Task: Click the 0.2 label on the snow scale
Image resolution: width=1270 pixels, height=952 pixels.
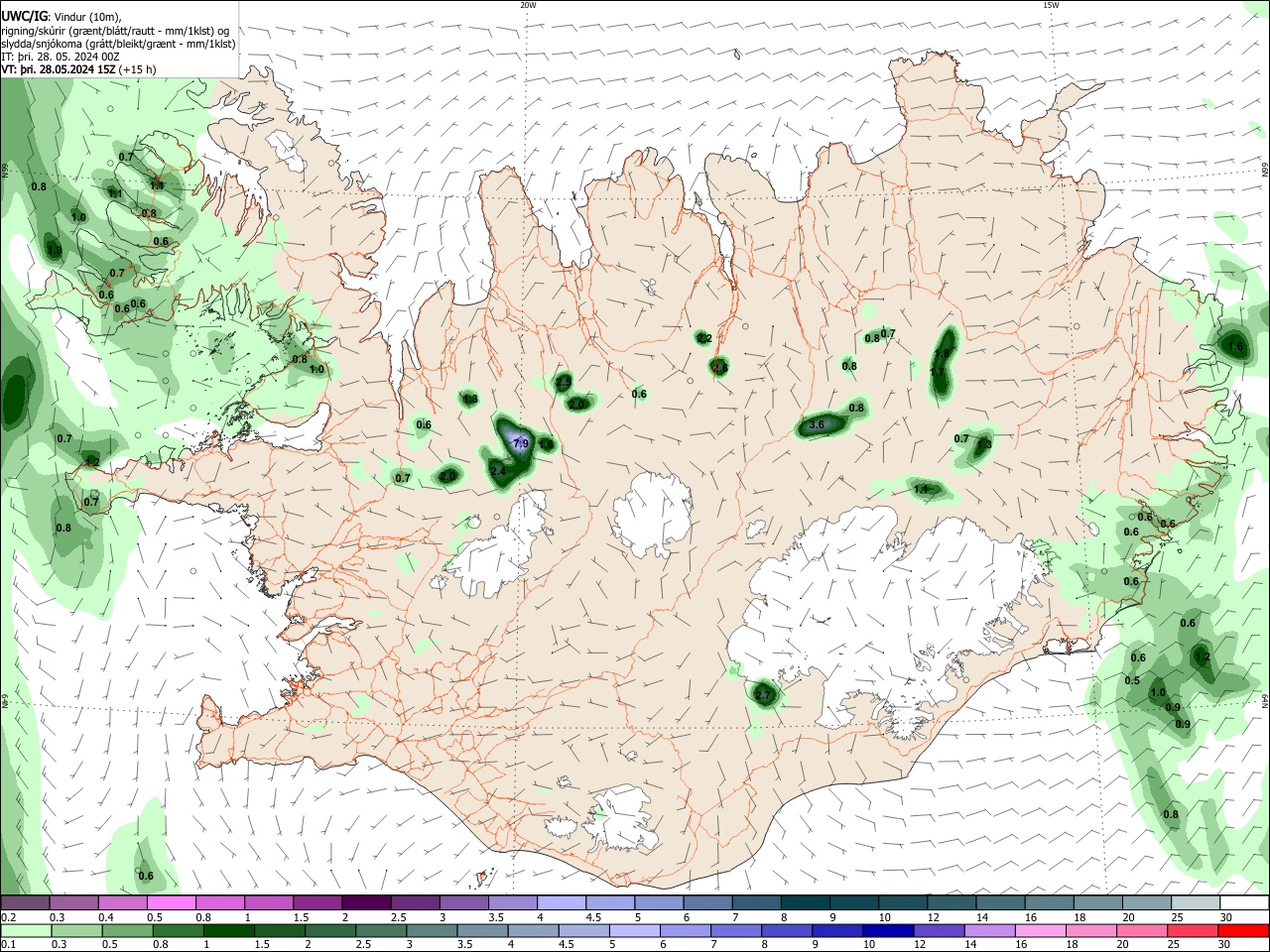Action: pyautogui.click(x=8, y=917)
